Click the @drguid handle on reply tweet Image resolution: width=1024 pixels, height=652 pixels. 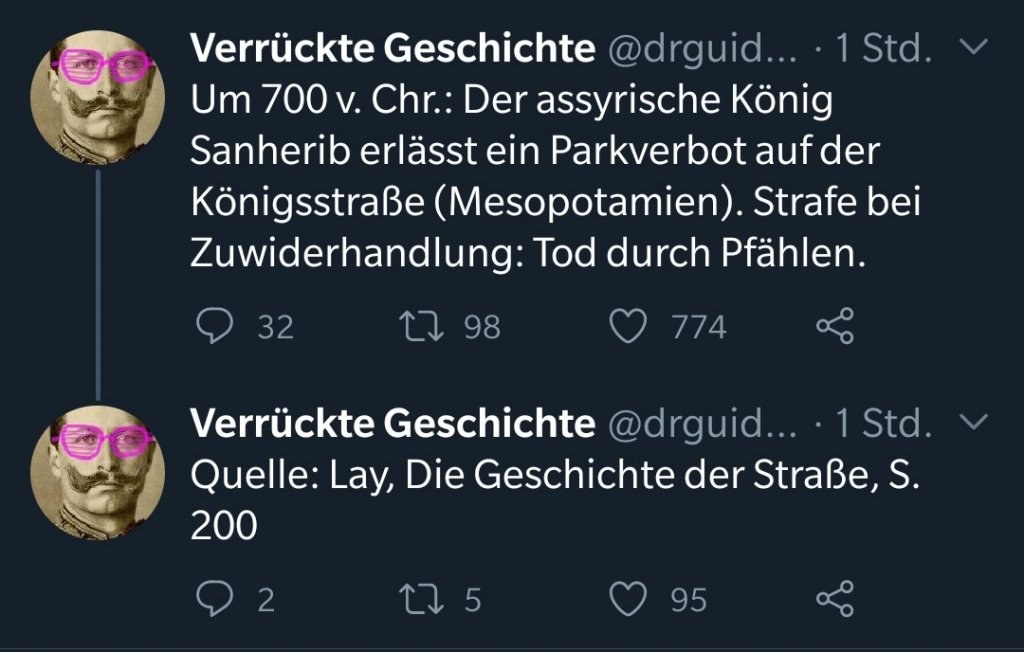(x=703, y=424)
